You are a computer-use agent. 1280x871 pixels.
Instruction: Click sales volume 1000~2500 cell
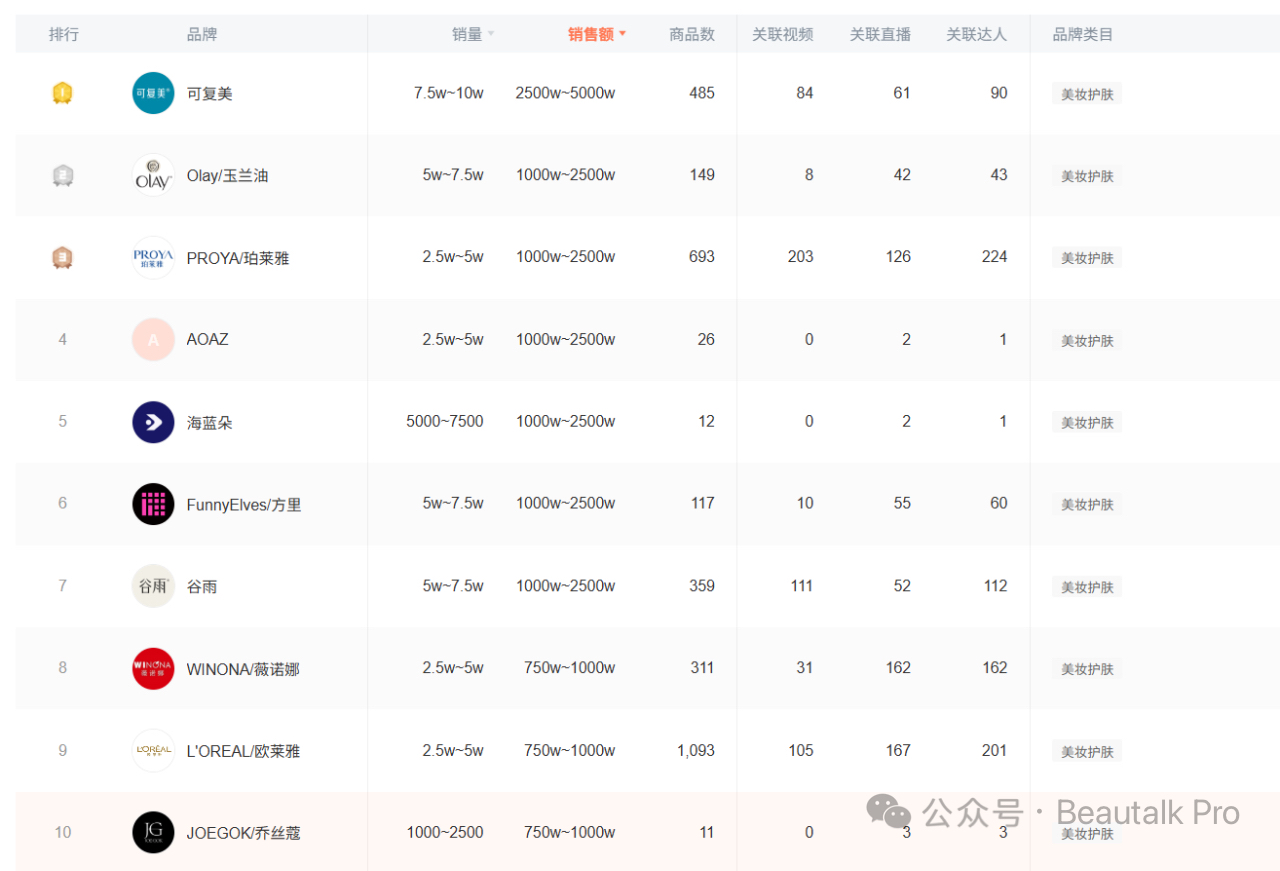tap(445, 832)
